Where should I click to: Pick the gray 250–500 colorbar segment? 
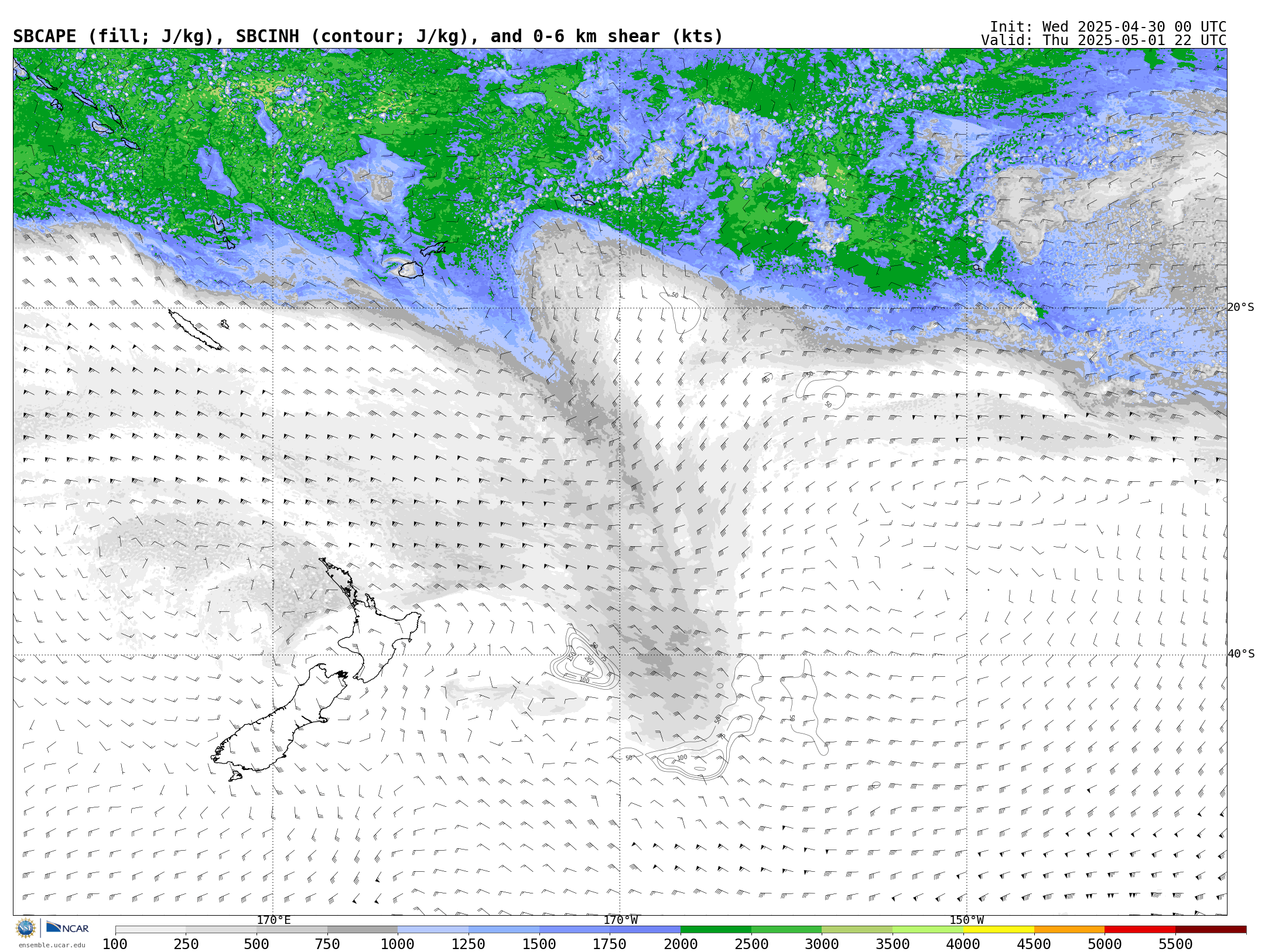(221, 930)
